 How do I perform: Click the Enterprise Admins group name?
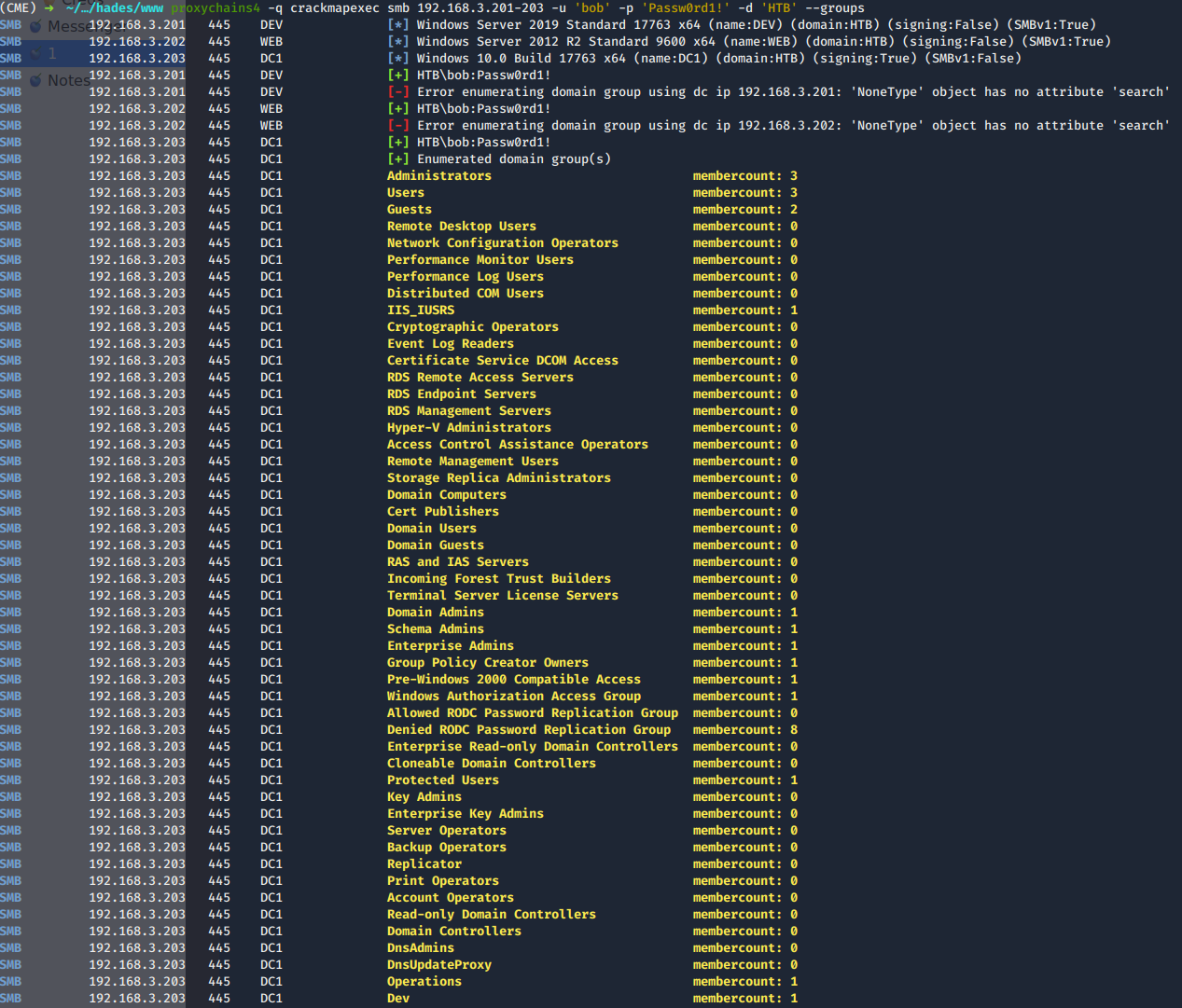pyautogui.click(x=450, y=646)
